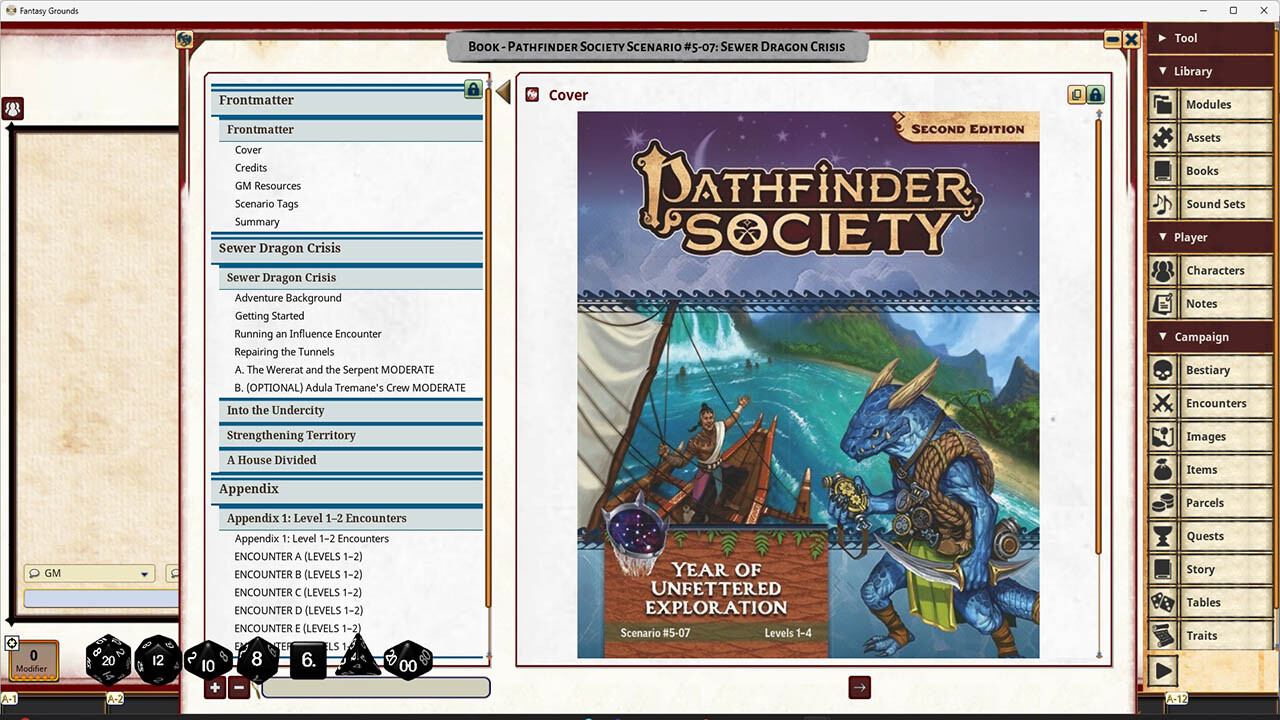Roll the d12 die
1280x720 pixels.
[x=157, y=660]
